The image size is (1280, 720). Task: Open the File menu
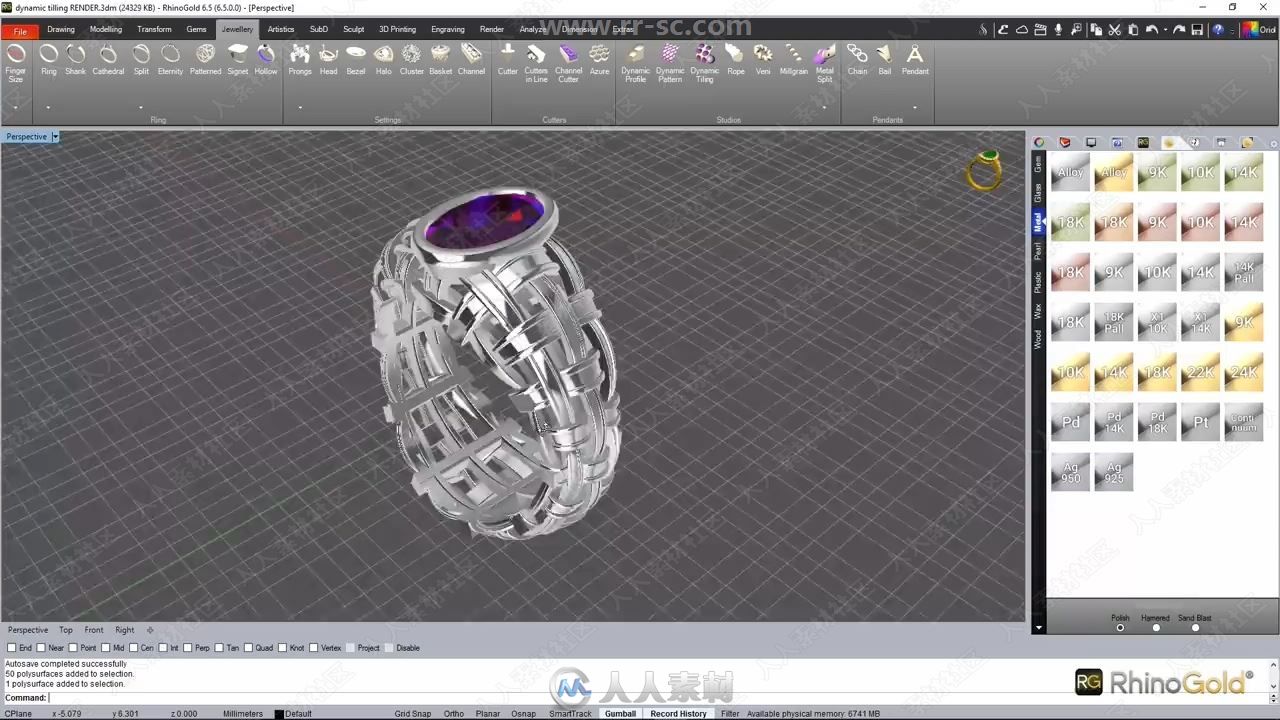20,30
